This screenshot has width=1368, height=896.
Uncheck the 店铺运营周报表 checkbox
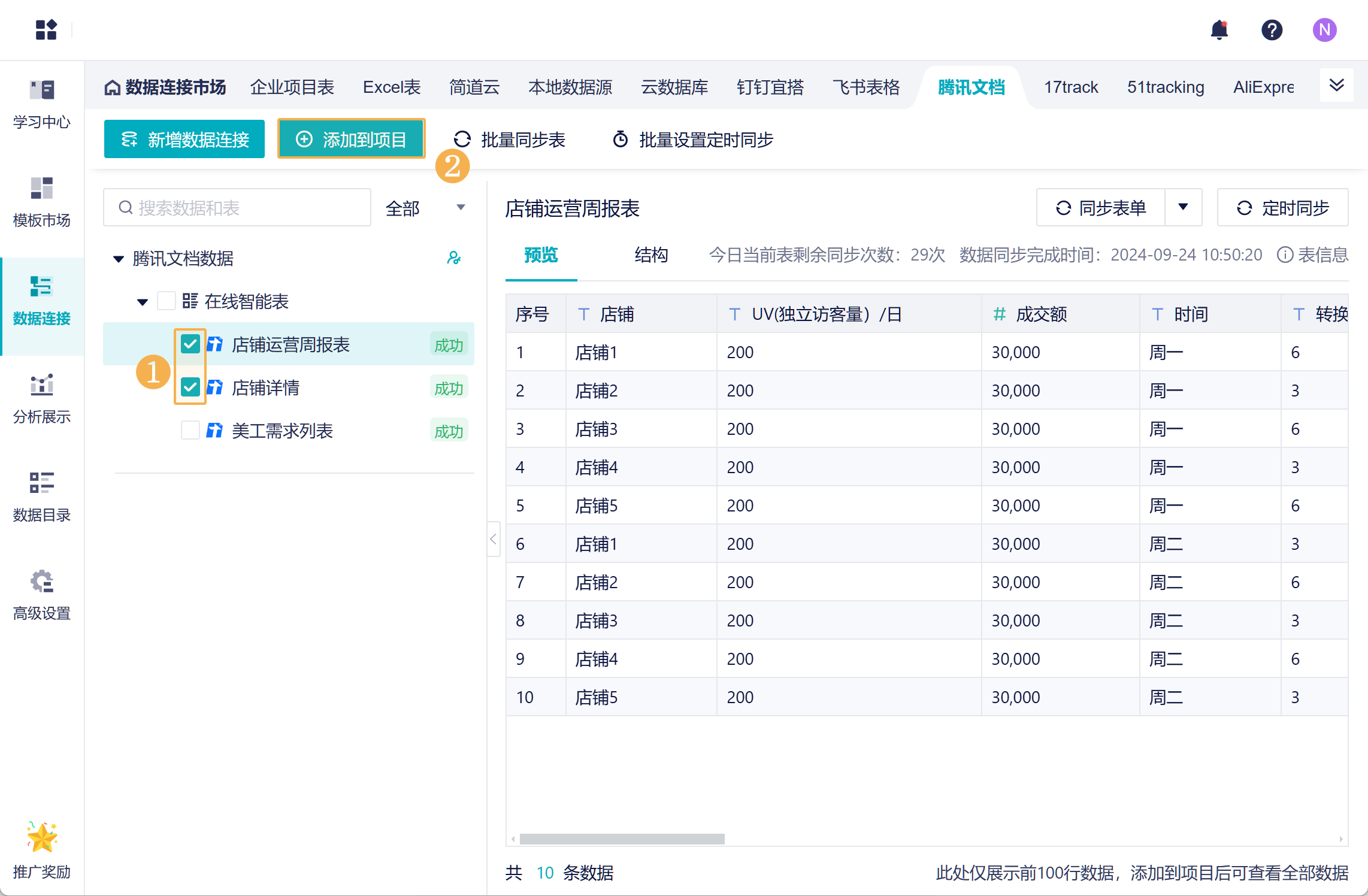(190, 344)
